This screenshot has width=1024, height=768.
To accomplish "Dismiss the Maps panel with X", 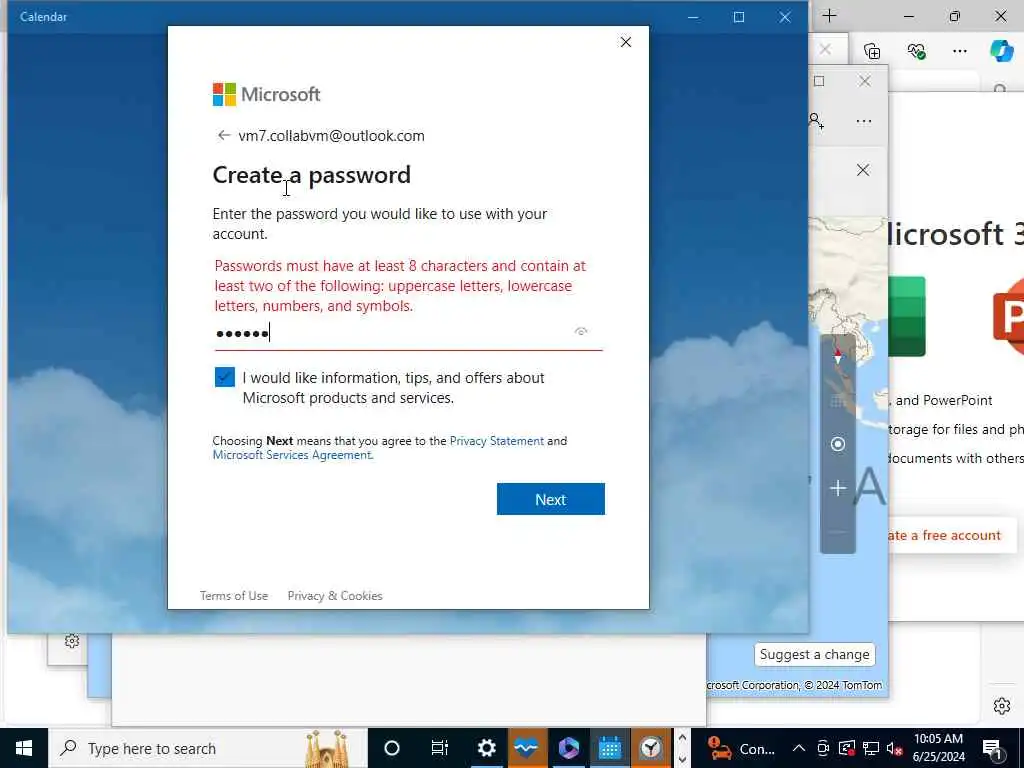I will pos(863,170).
